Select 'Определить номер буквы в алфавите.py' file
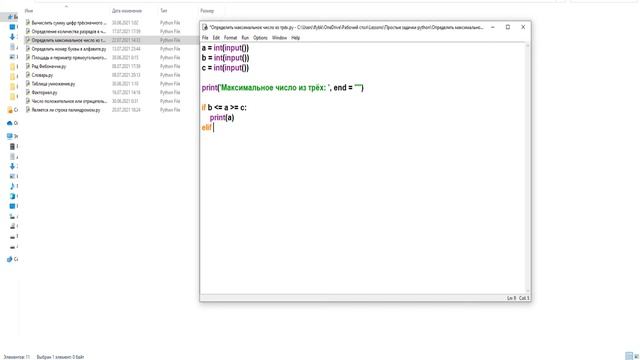Image resolution: width=640 pixels, height=360 pixels. [69, 49]
